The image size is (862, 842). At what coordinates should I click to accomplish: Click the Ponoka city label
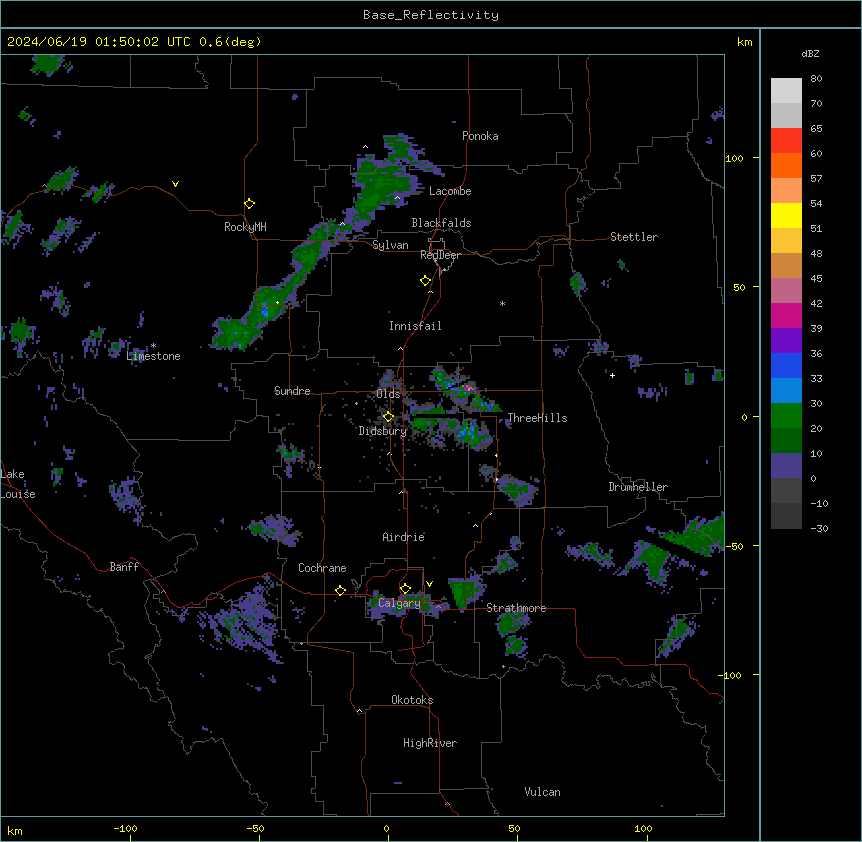click(480, 136)
